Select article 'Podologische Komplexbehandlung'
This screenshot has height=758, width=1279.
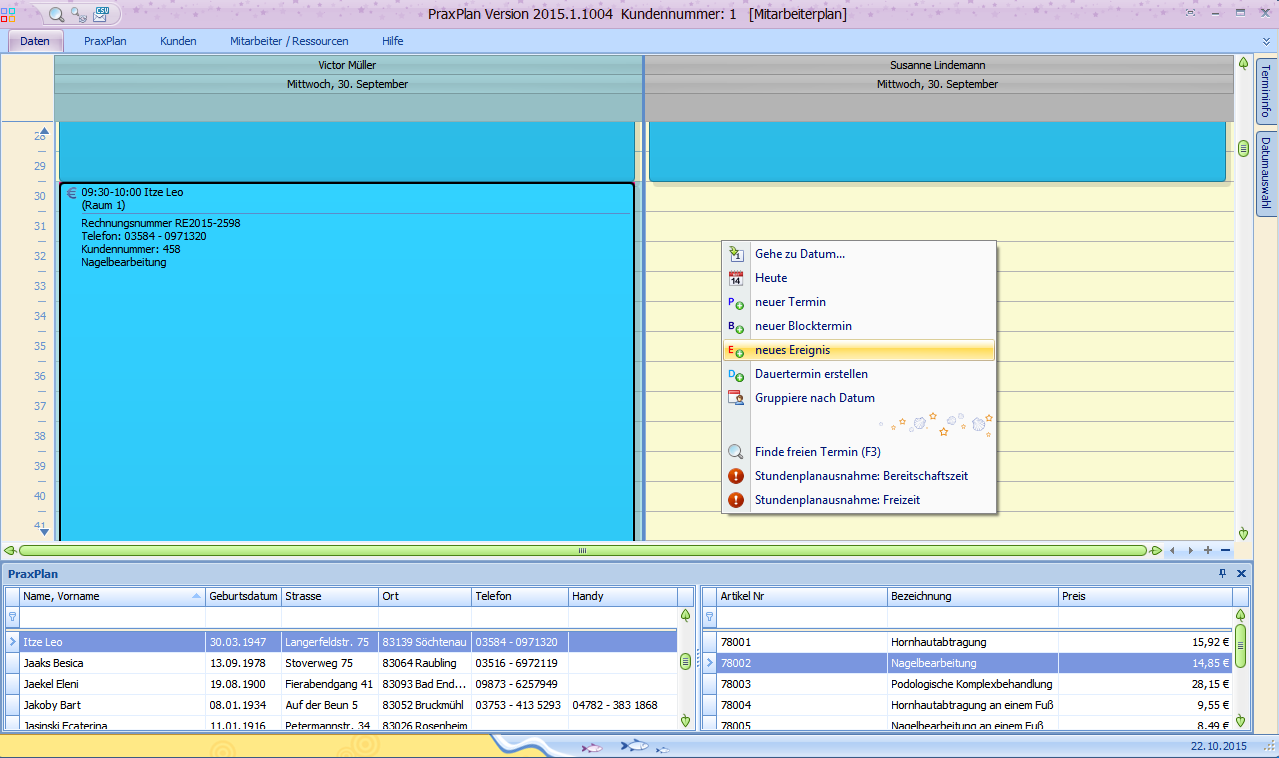pyautogui.click(x=972, y=684)
